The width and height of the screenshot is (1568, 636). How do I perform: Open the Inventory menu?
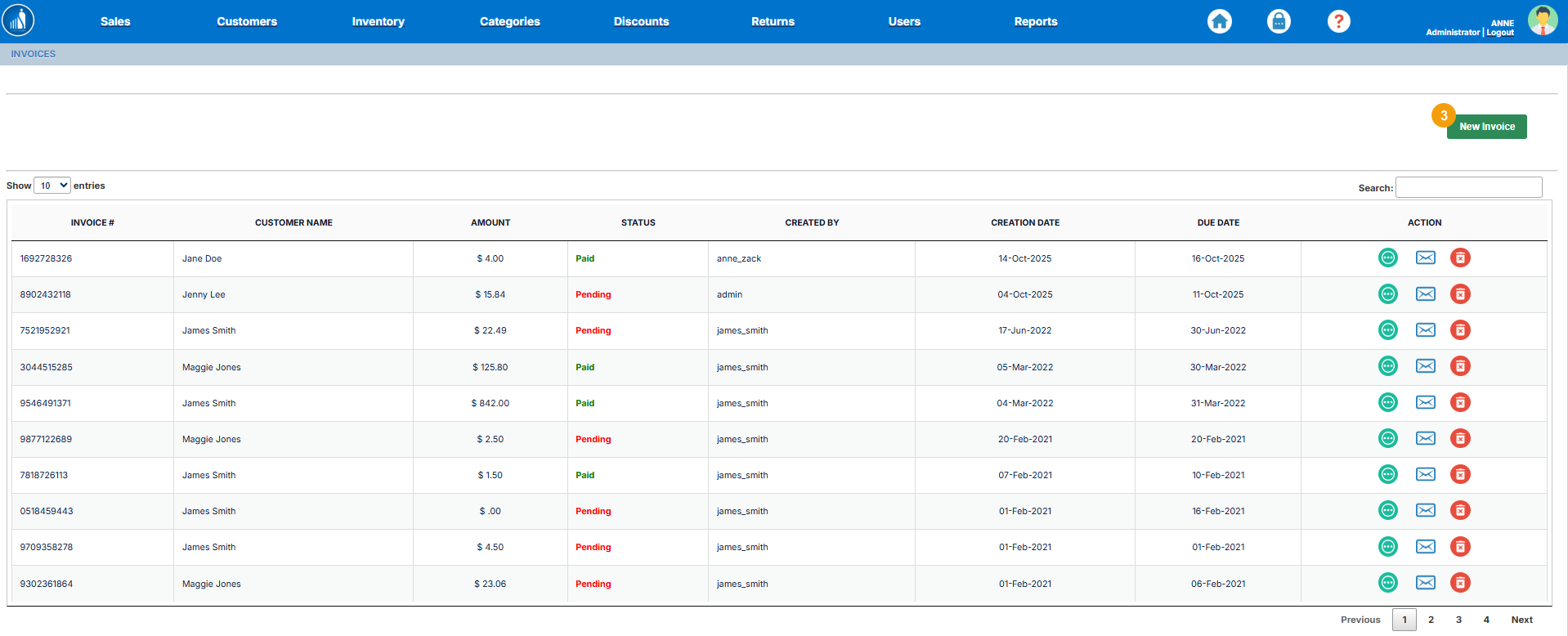pyautogui.click(x=378, y=22)
